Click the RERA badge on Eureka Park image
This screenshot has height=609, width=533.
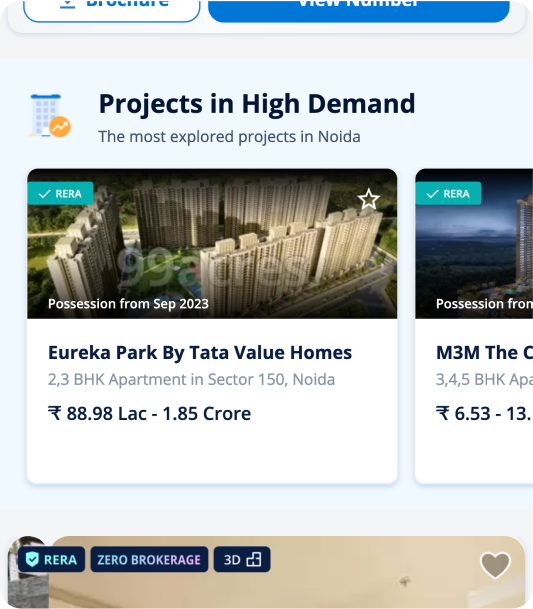pyautogui.click(x=60, y=193)
